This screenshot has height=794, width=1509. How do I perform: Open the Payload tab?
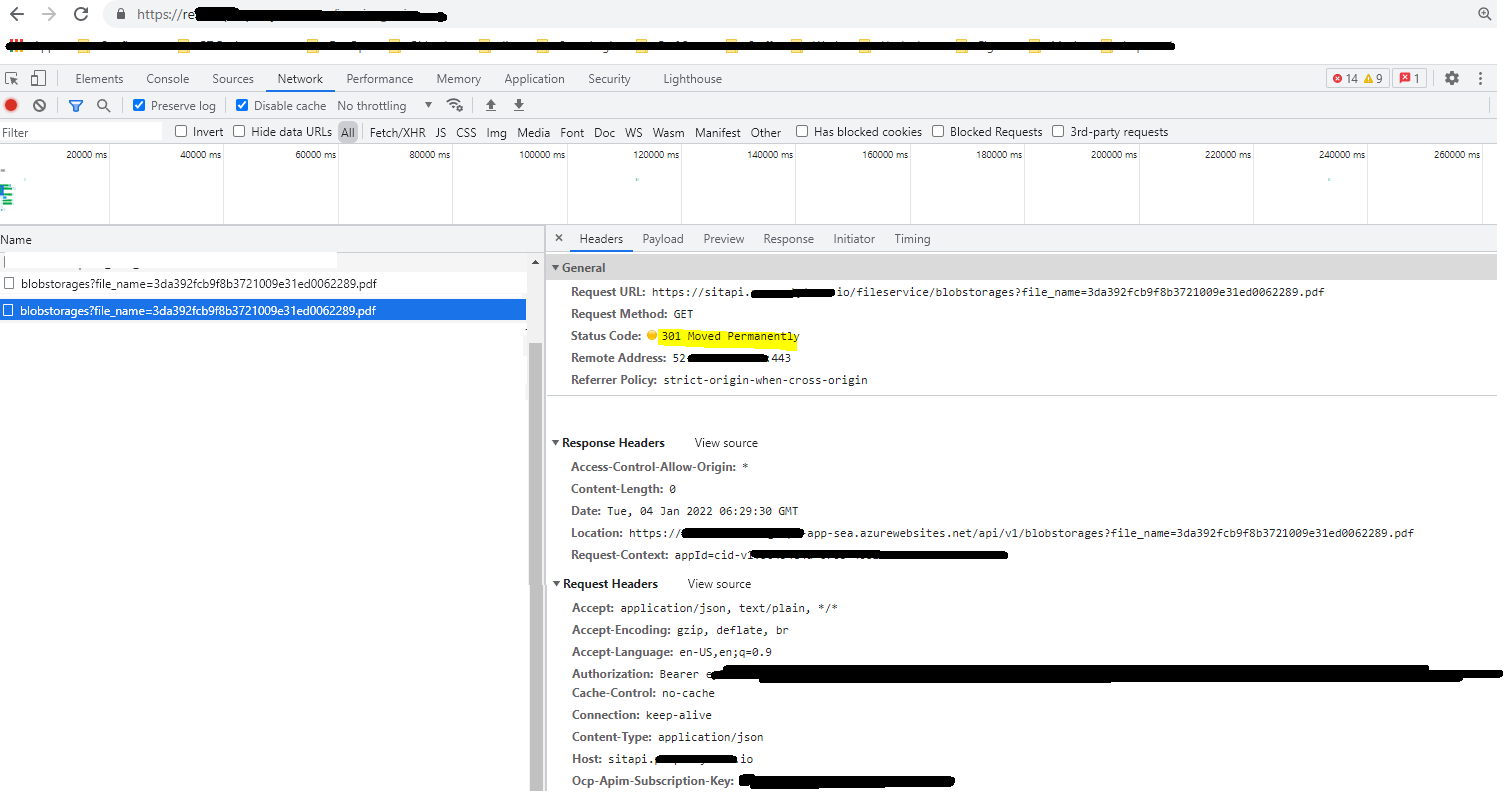coord(662,238)
